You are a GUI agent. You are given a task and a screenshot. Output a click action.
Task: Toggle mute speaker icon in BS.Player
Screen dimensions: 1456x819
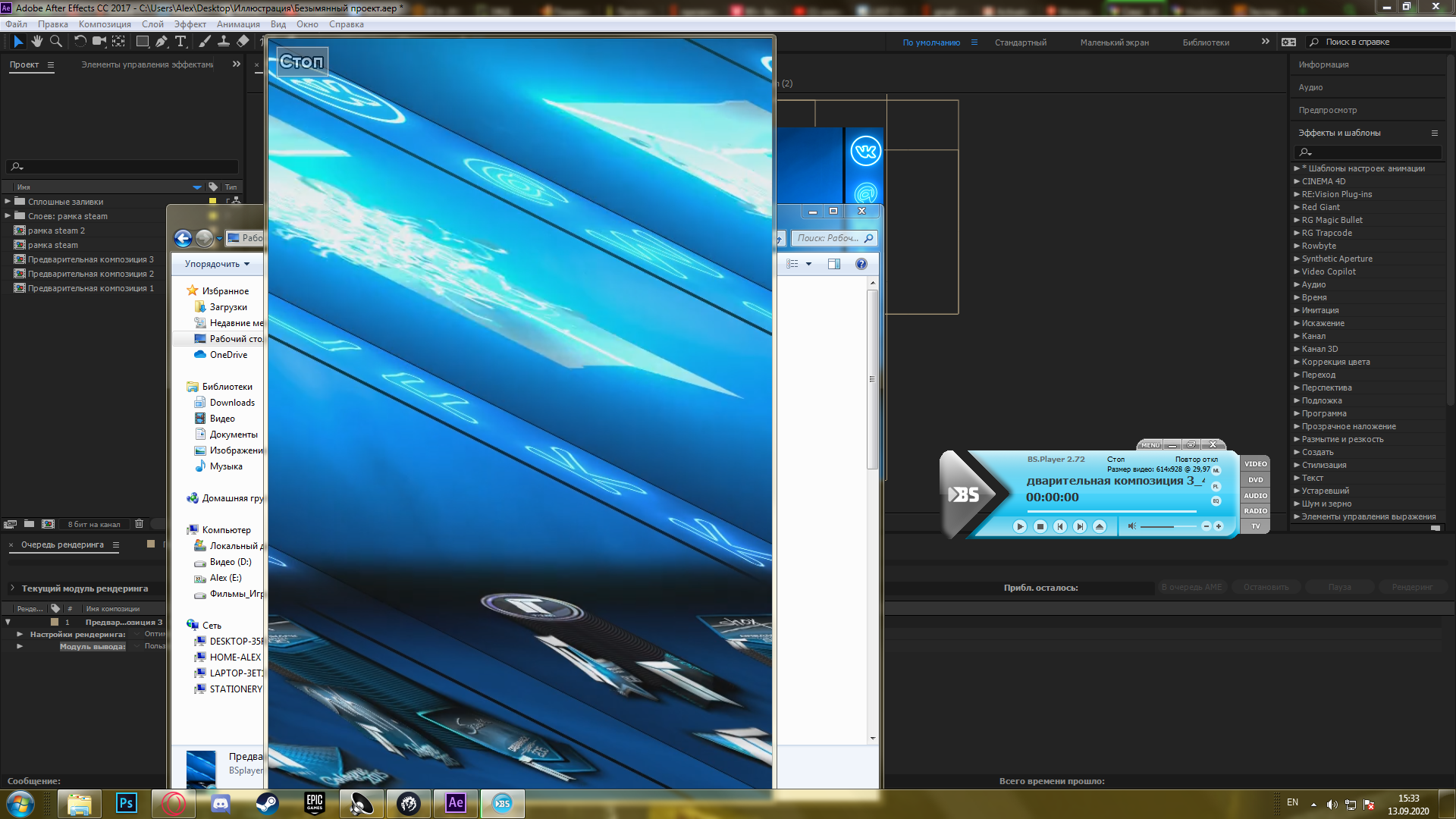click(1131, 526)
